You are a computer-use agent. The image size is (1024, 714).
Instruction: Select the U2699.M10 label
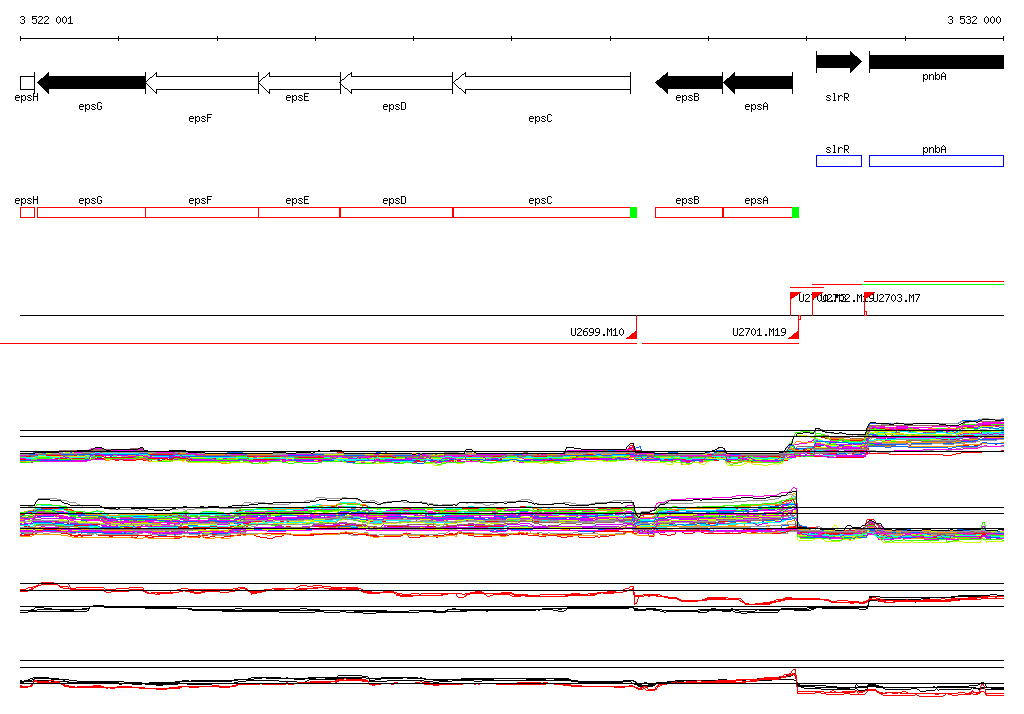coord(597,332)
